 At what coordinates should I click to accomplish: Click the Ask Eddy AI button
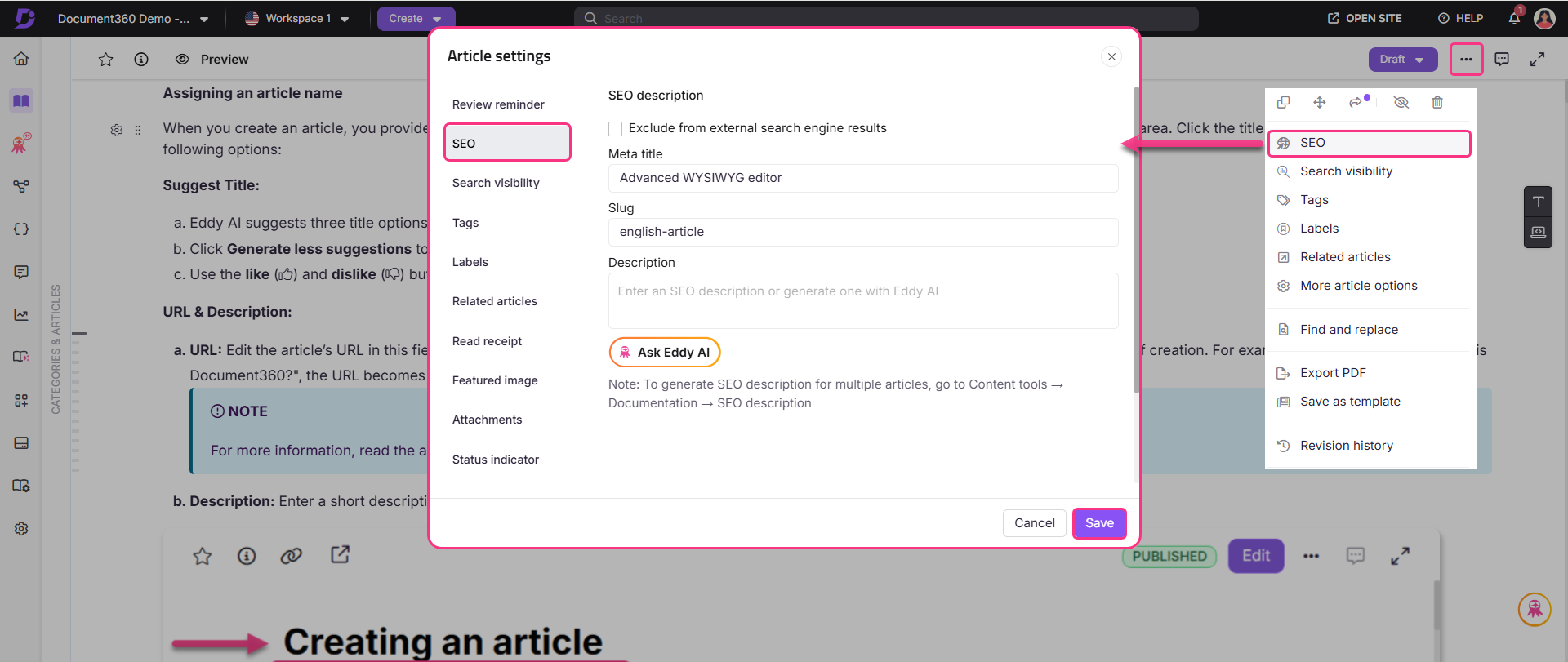click(x=665, y=353)
